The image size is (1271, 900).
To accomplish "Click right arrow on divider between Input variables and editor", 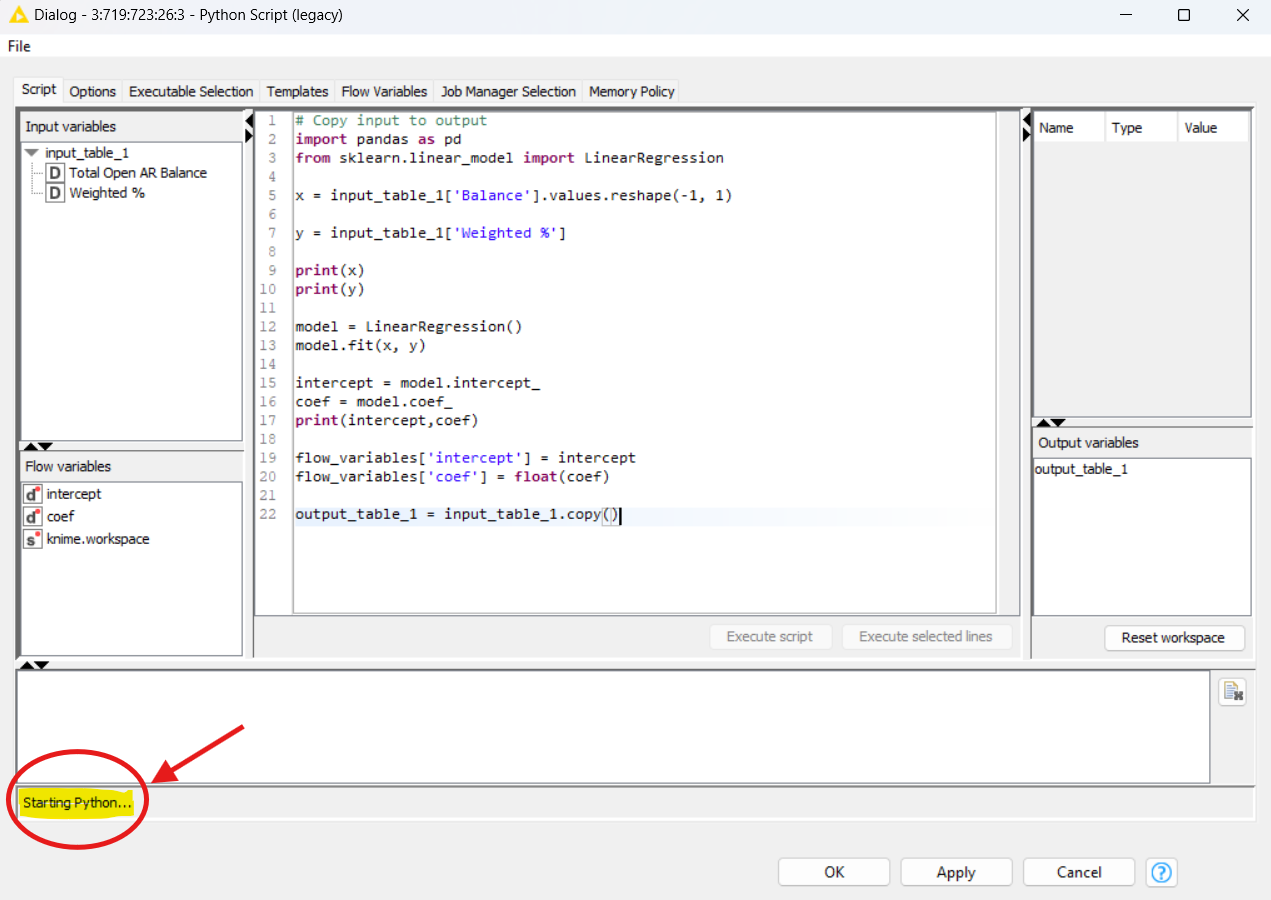I will pyautogui.click(x=249, y=135).
